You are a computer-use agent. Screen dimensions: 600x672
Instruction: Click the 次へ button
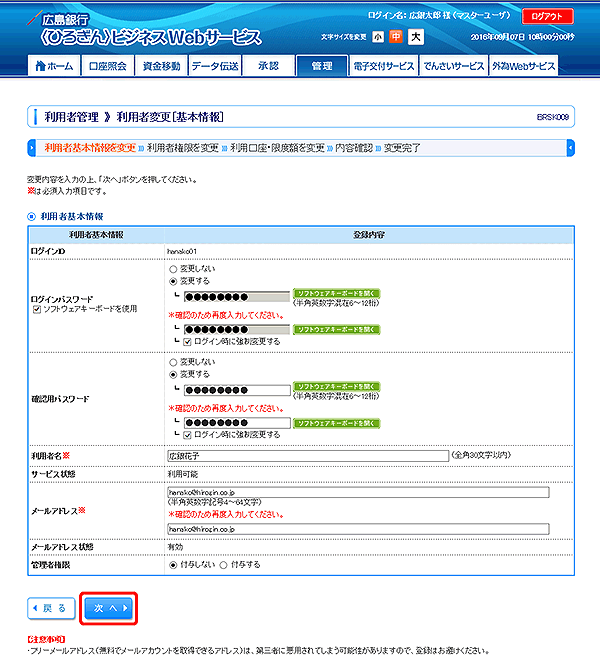[108, 608]
